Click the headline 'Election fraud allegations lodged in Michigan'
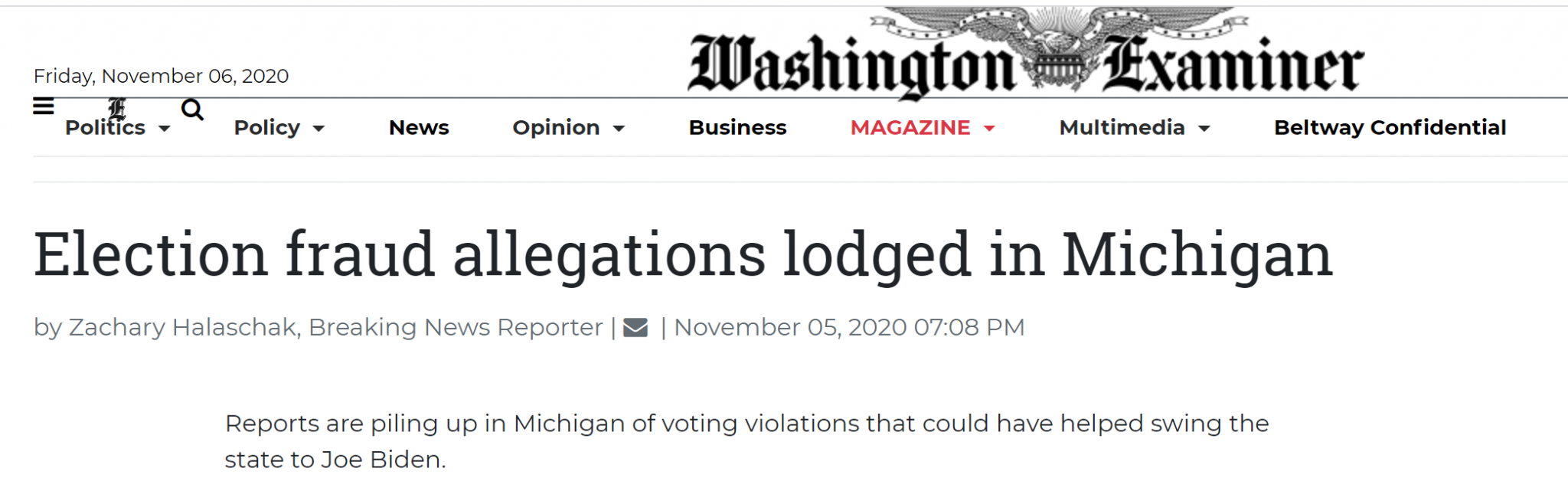This screenshot has width=1568, height=488. click(x=683, y=254)
